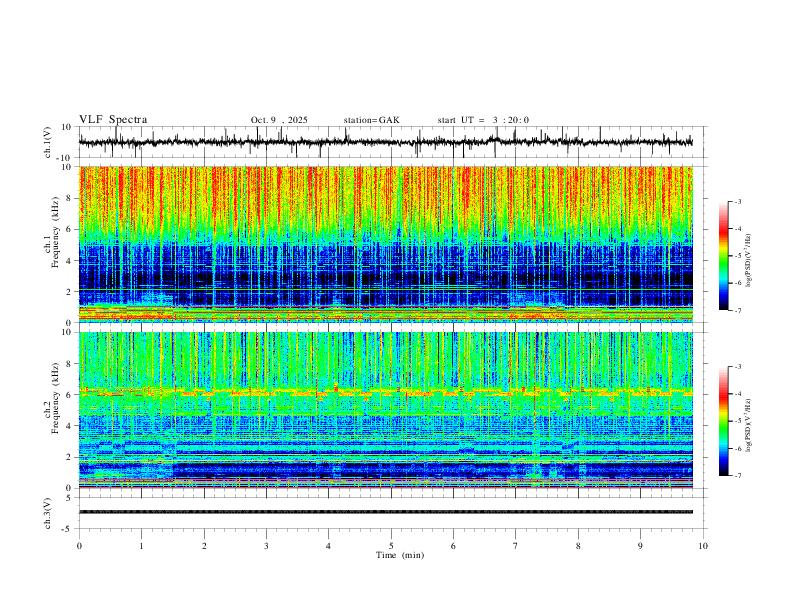Click the ch.1 spectrogram panel
Screen dimensions: 792x612
pos(385,244)
